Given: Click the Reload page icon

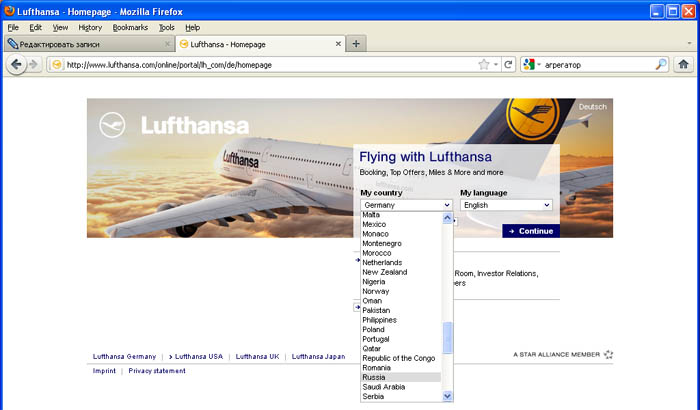Looking at the screenshot, I should (x=508, y=65).
